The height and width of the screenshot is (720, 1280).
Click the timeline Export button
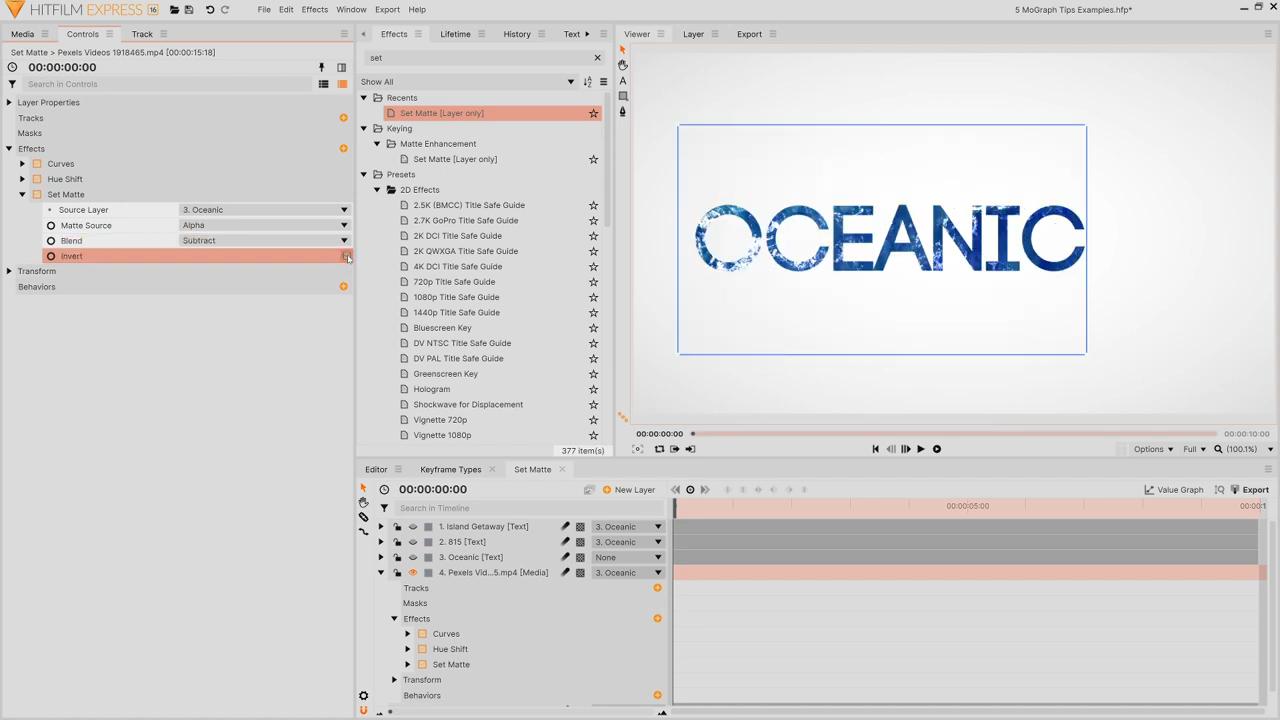pos(1249,490)
